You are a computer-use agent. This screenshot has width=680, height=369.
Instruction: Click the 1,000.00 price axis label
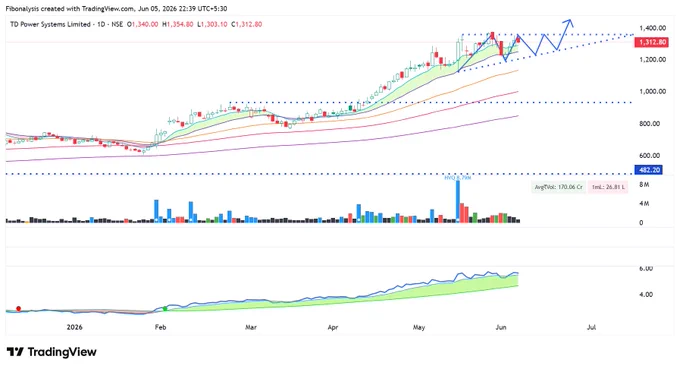coord(653,91)
